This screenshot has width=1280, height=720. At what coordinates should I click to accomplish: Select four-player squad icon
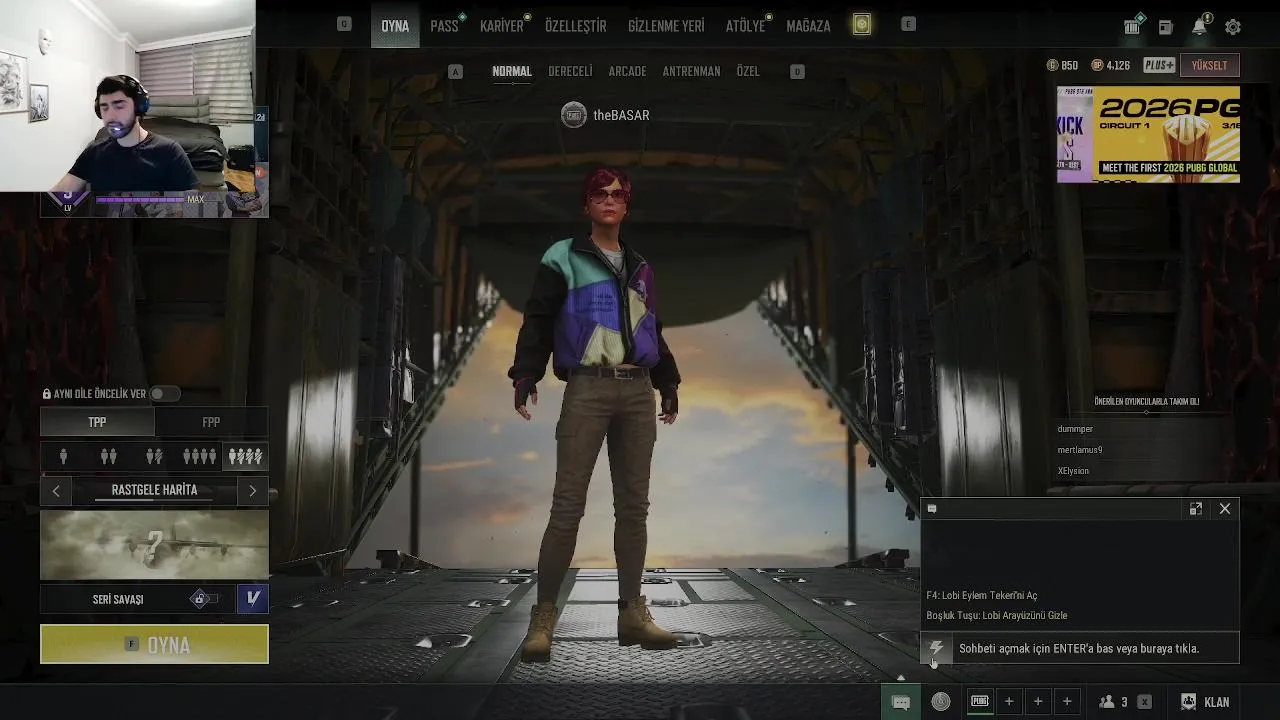click(x=199, y=456)
